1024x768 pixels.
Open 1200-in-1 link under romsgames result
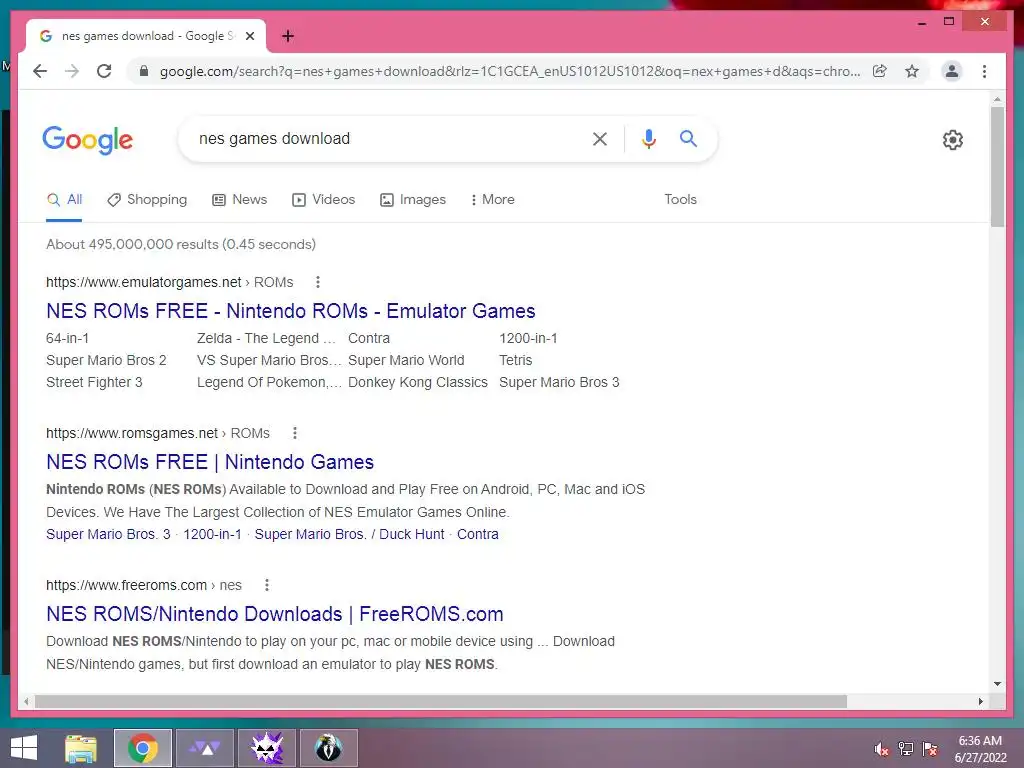coord(212,534)
